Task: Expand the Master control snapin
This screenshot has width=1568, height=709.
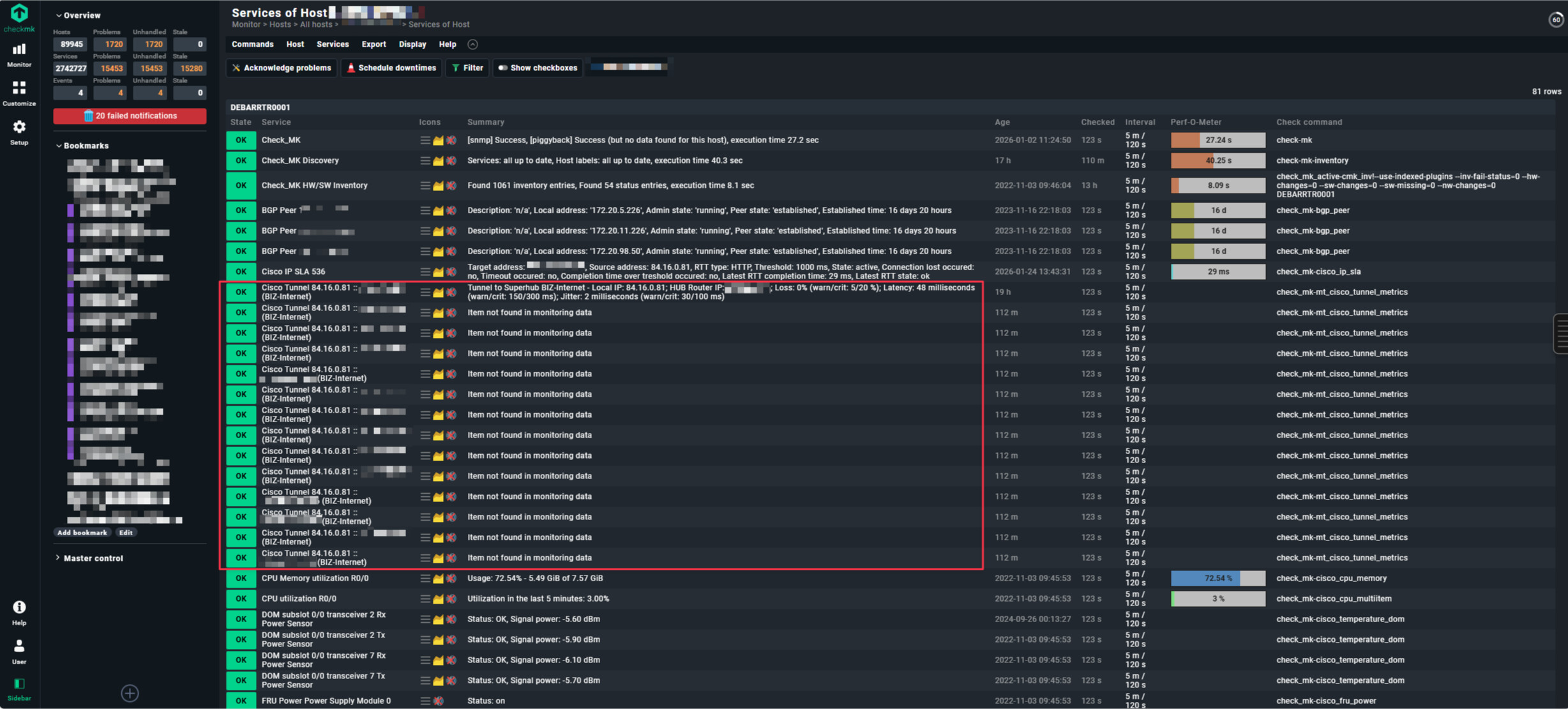Action: tap(89, 558)
